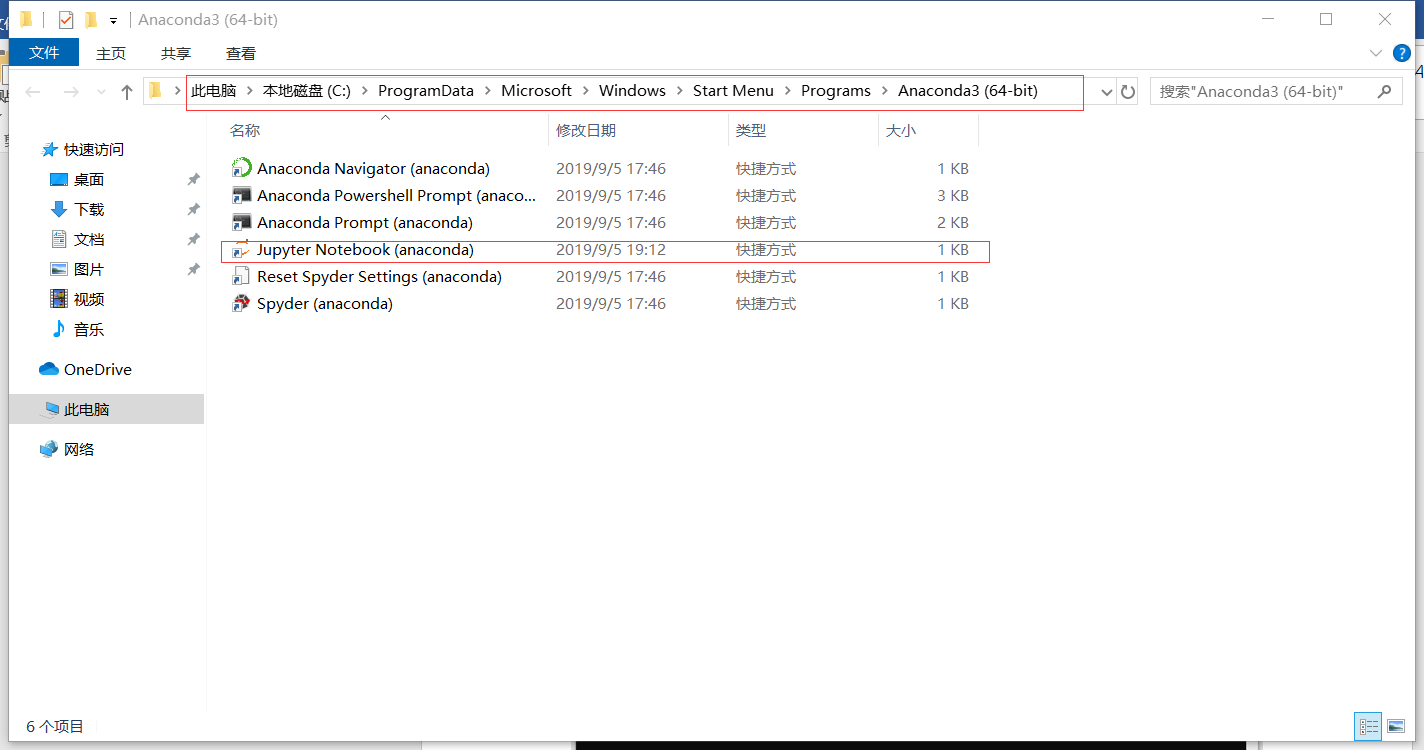The width and height of the screenshot is (1424, 750).
Task: Click the Jupyter Notebook shortcut icon
Action: click(x=241, y=249)
